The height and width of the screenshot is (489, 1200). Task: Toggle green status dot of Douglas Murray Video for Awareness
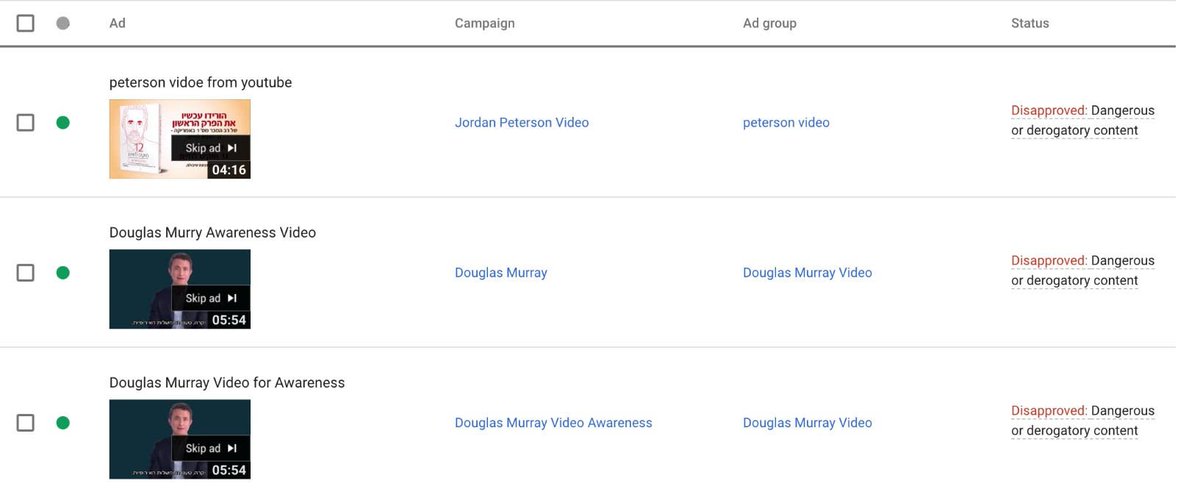pyautogui.click(x=63, y=423)
